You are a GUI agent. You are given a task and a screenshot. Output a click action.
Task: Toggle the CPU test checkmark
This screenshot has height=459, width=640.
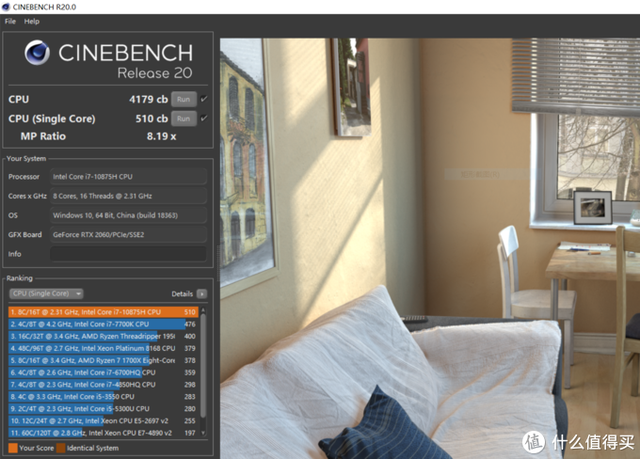click(x=204, y=99)
